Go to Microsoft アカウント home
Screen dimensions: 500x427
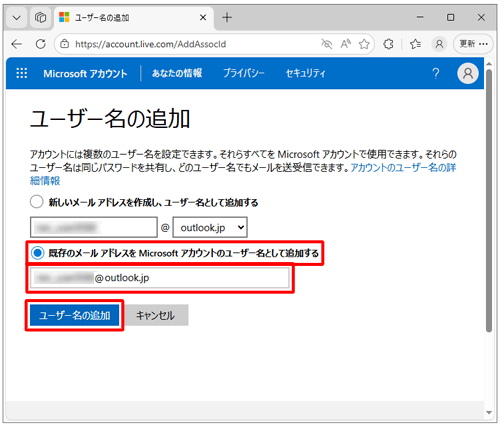point(85,73)
